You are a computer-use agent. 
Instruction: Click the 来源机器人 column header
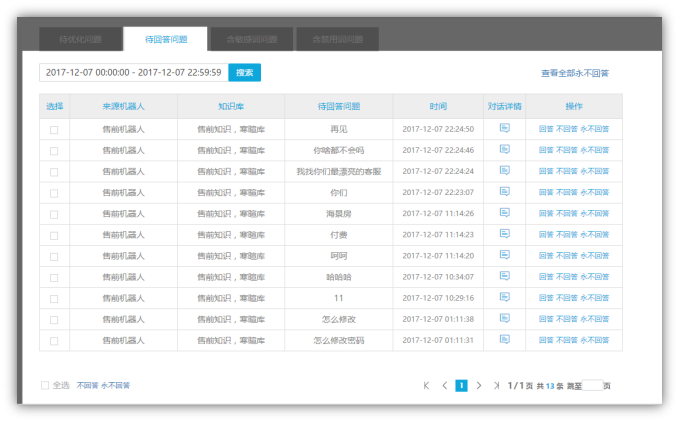(x=123, y=106)
